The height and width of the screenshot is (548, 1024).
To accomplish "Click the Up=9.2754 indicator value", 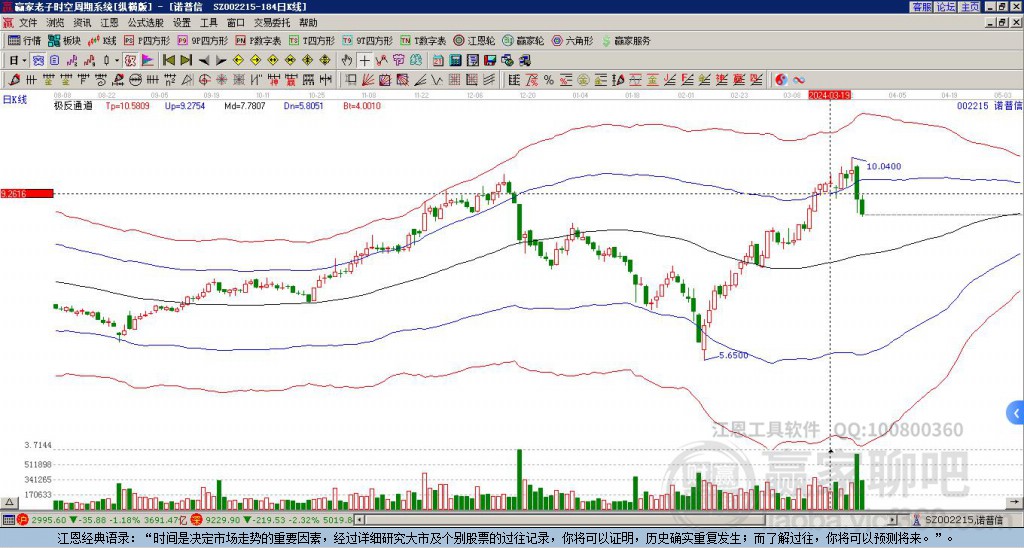I will click(185, 106).
